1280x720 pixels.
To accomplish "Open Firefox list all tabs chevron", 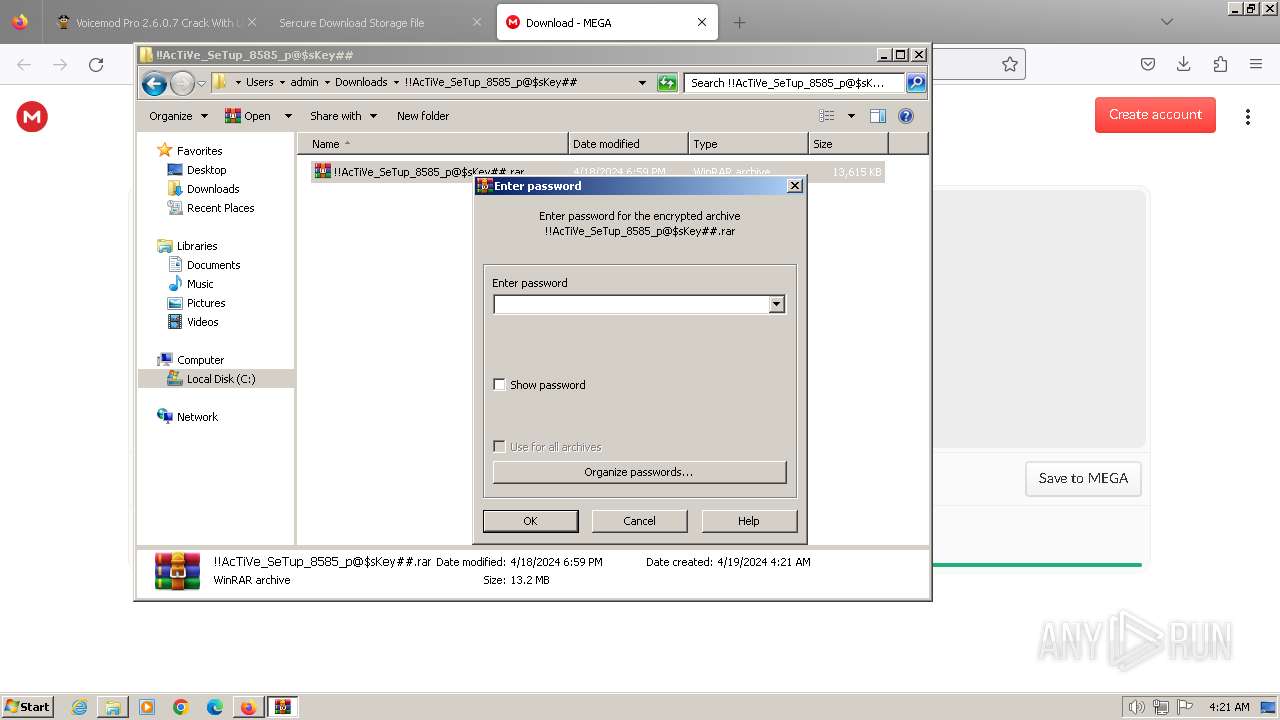I will pos(1167,22).
